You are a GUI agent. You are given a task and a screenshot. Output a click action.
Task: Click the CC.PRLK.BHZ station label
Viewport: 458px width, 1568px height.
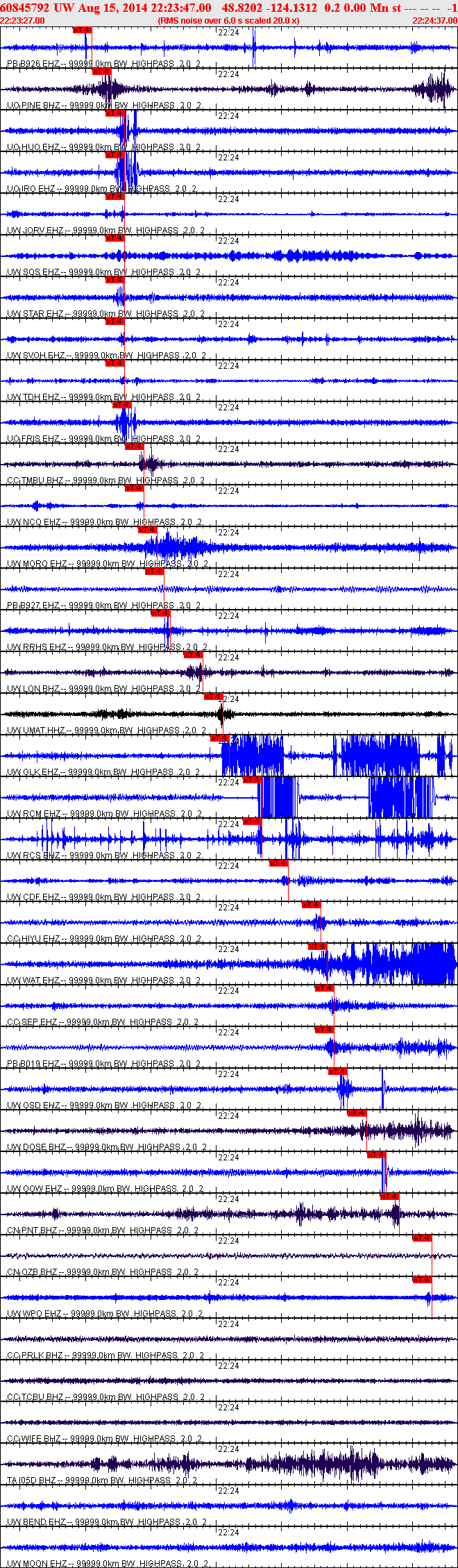(105, 1356)
